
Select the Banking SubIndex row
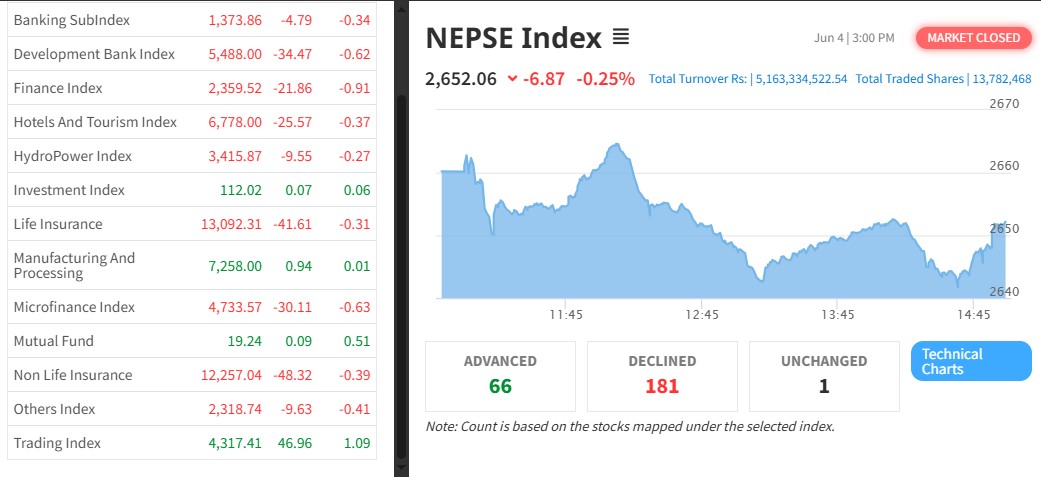tap(72, 20)
